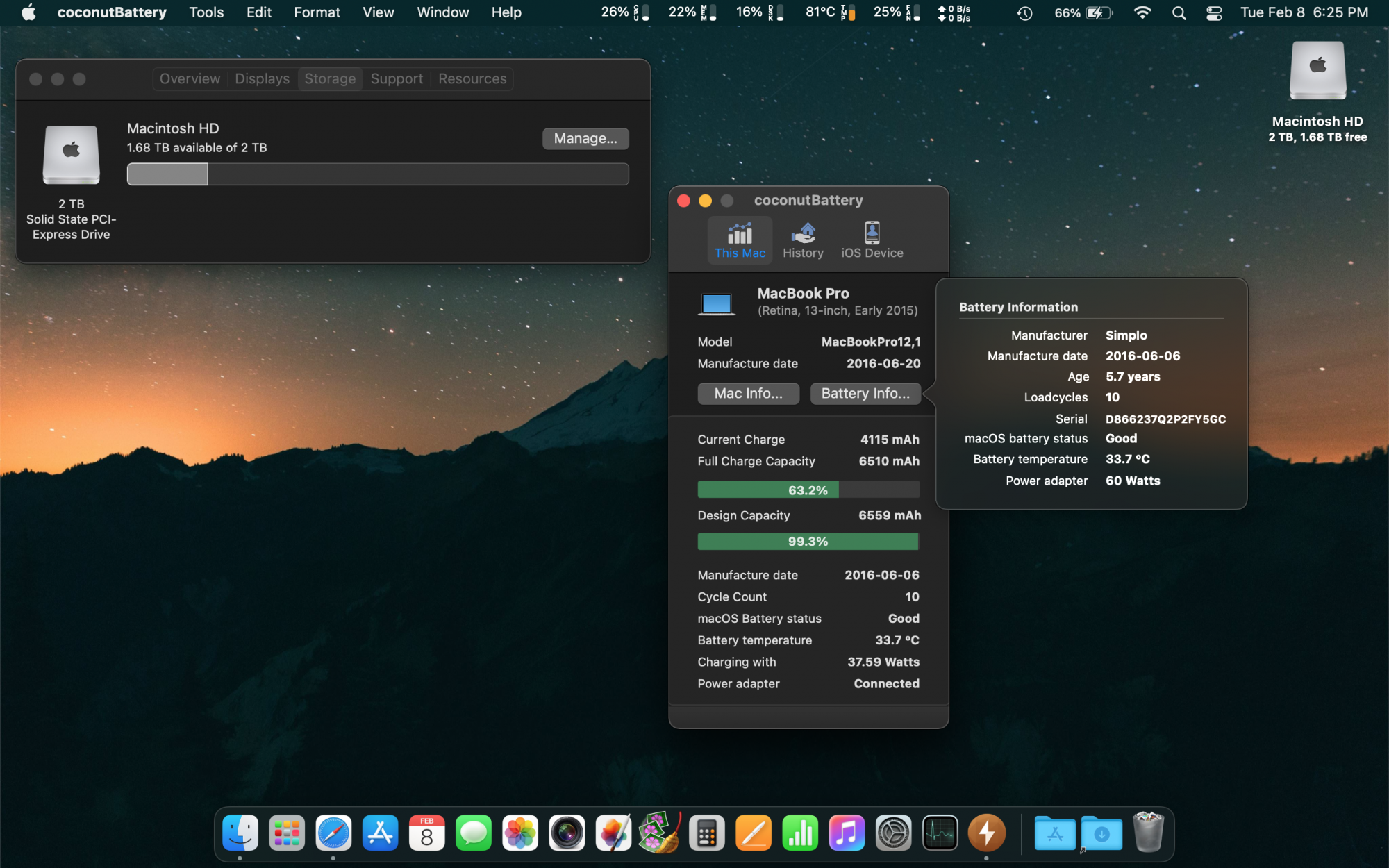Switch to the Overview tab

(x=190, y=78)
